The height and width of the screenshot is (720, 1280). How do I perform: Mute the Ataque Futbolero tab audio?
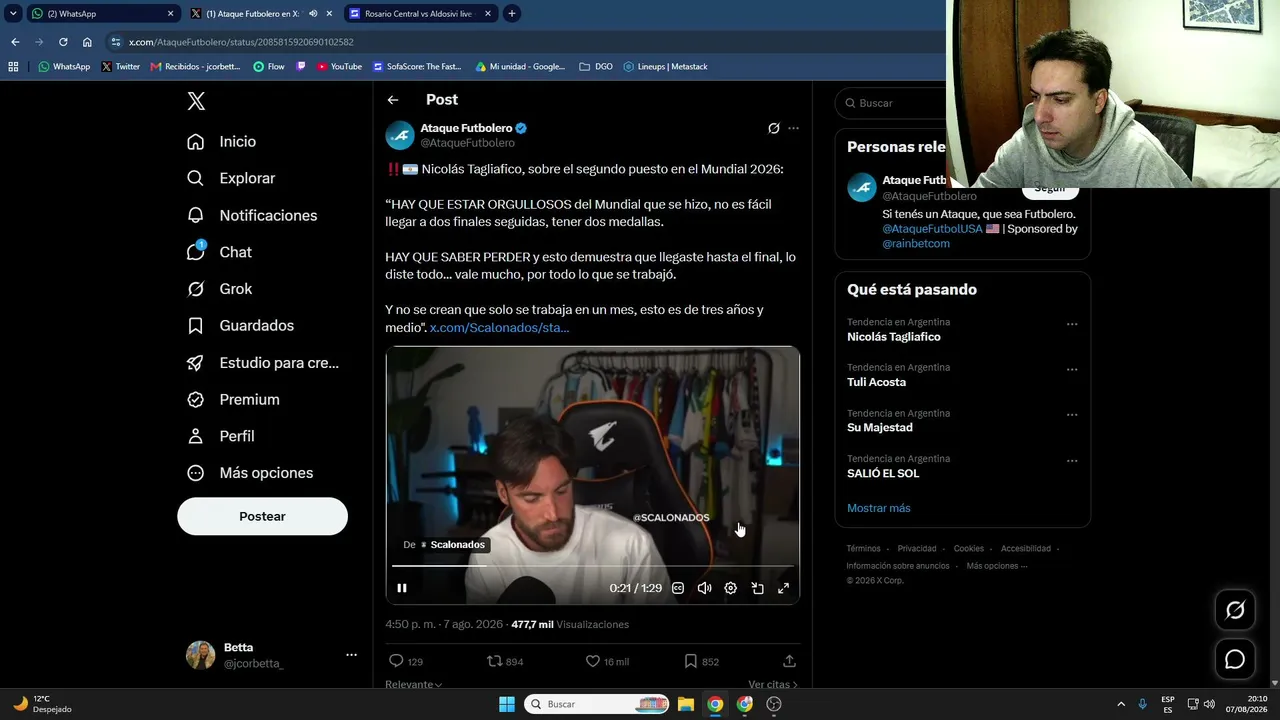pyautogui.click(x=313, y=14)
